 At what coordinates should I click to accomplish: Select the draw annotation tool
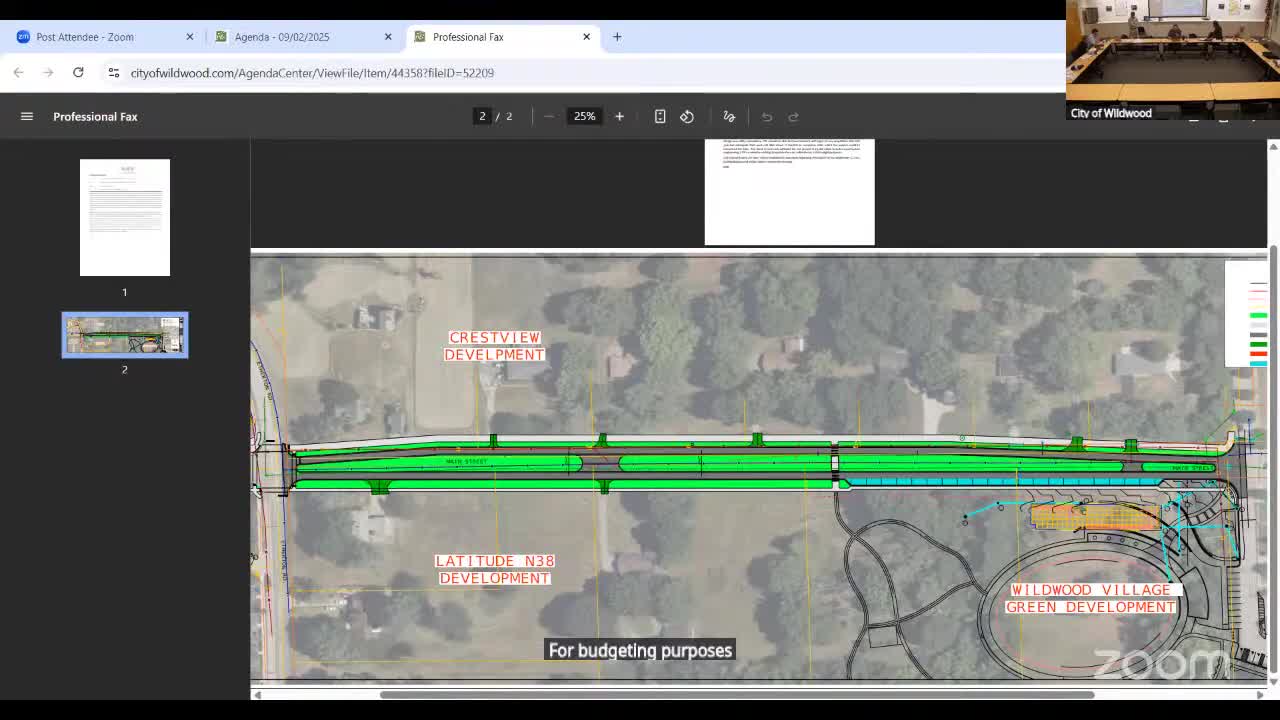click(x=729, y=116)
